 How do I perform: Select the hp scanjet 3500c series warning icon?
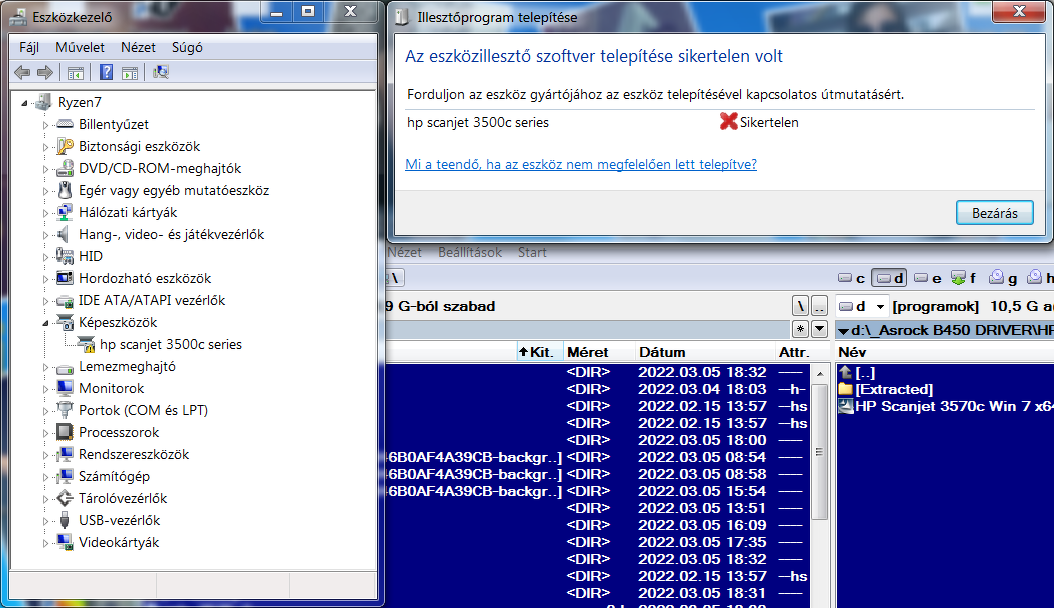point(87,345)
